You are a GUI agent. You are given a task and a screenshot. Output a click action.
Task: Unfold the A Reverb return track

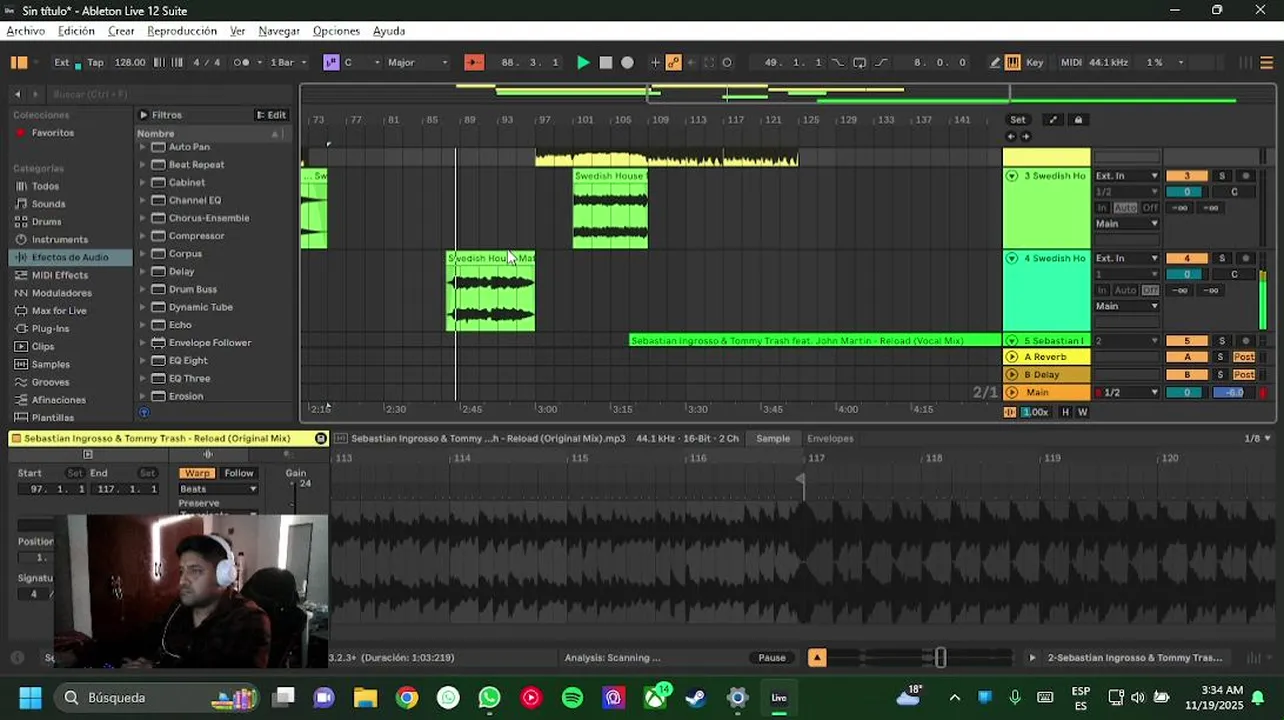[x=1012, y=357]
